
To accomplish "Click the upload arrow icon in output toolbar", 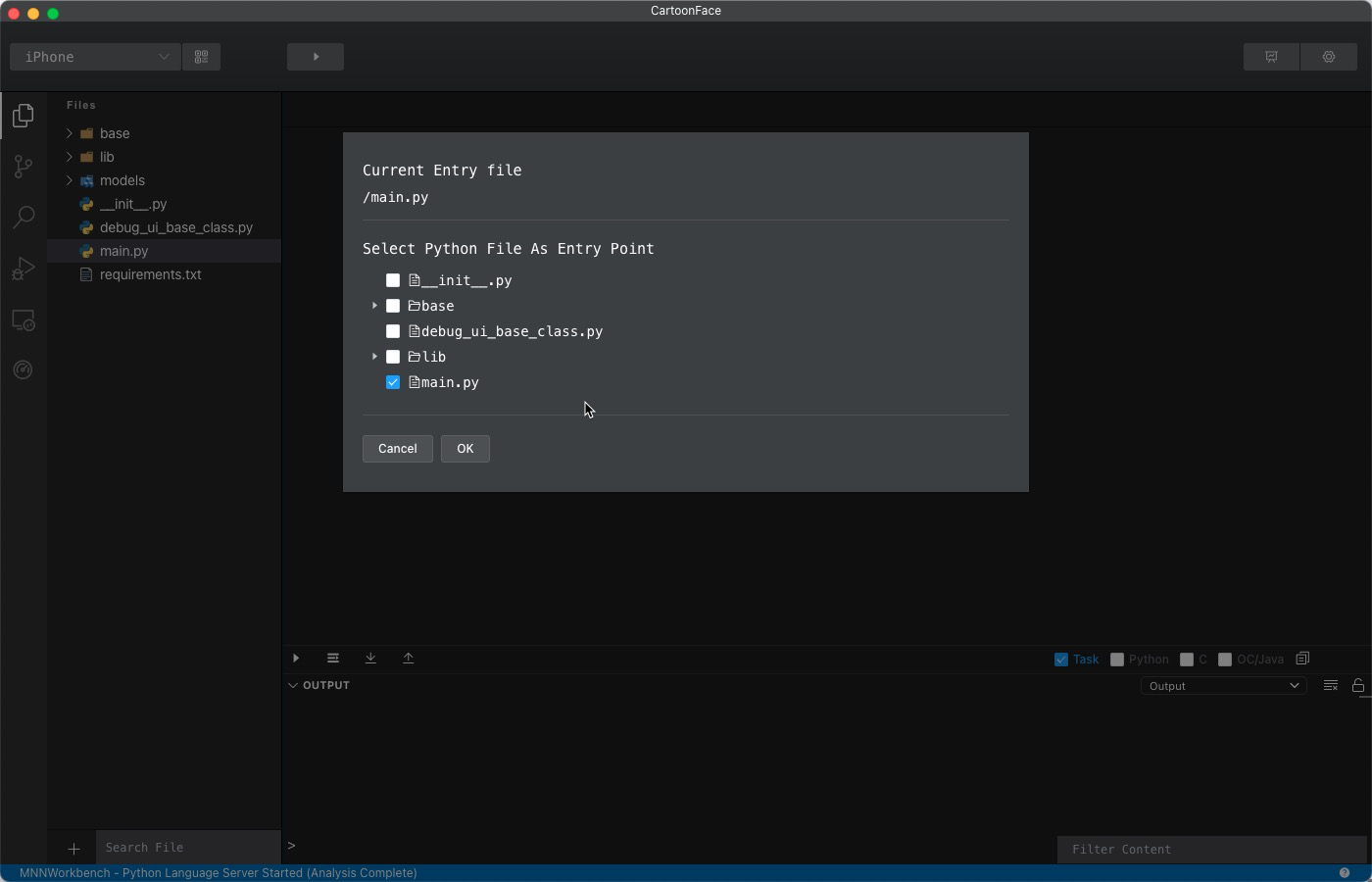I will 409,659.
